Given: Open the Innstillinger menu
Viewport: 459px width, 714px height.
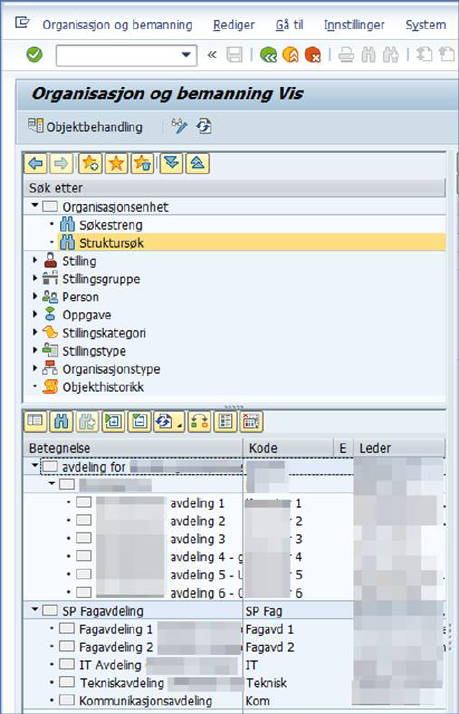Looking at the screenshot, I should [x=354, y=25].
